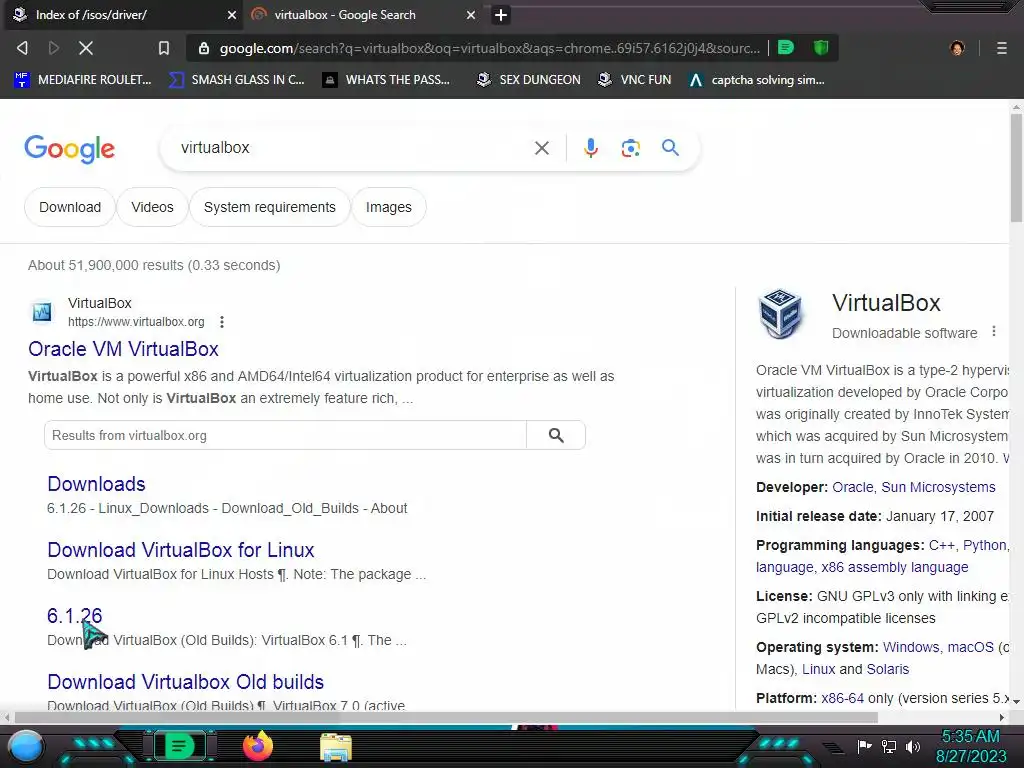Screen dimensions: 1024x768
Task: Close the virtualbox Google Search tab
Action: pyautogui.click(x=471, y=15)
